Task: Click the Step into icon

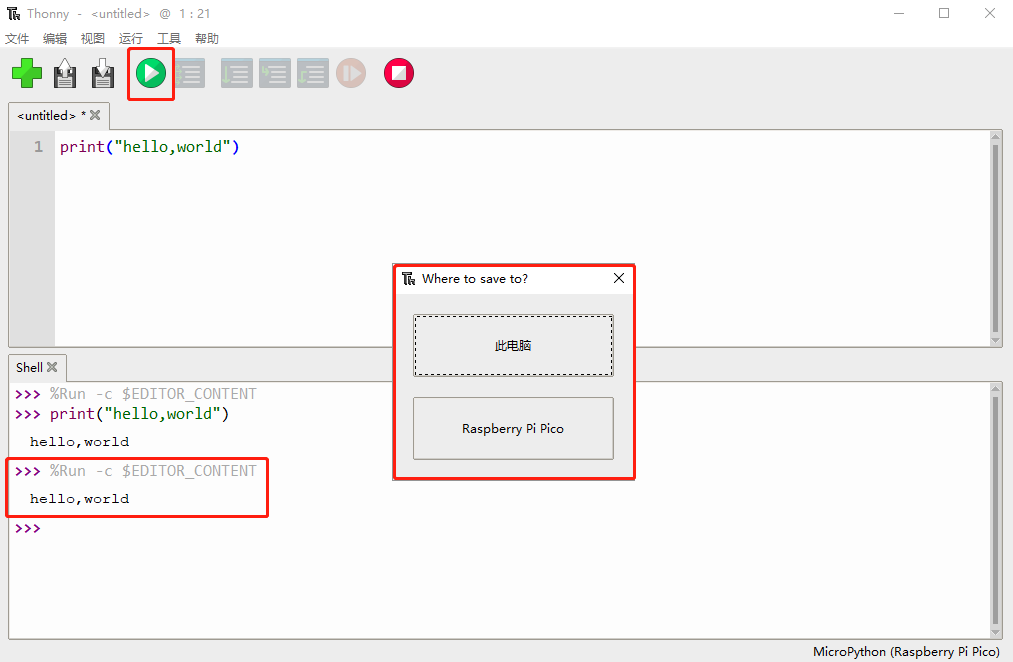Action: click(x=275, y=73)
